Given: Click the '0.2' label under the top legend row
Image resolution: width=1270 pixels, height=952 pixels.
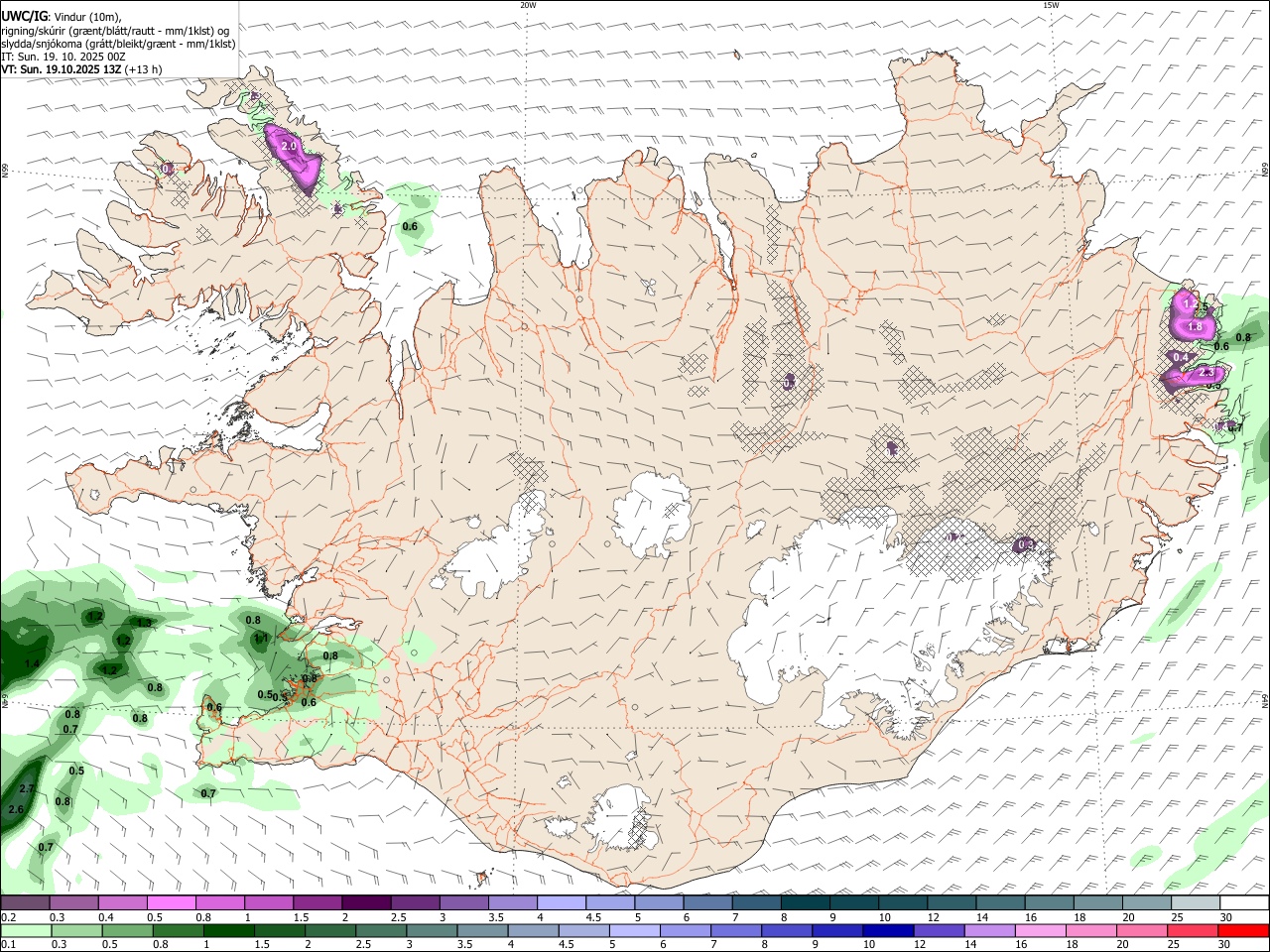Looking at the screenshot, I should [8, 917].
